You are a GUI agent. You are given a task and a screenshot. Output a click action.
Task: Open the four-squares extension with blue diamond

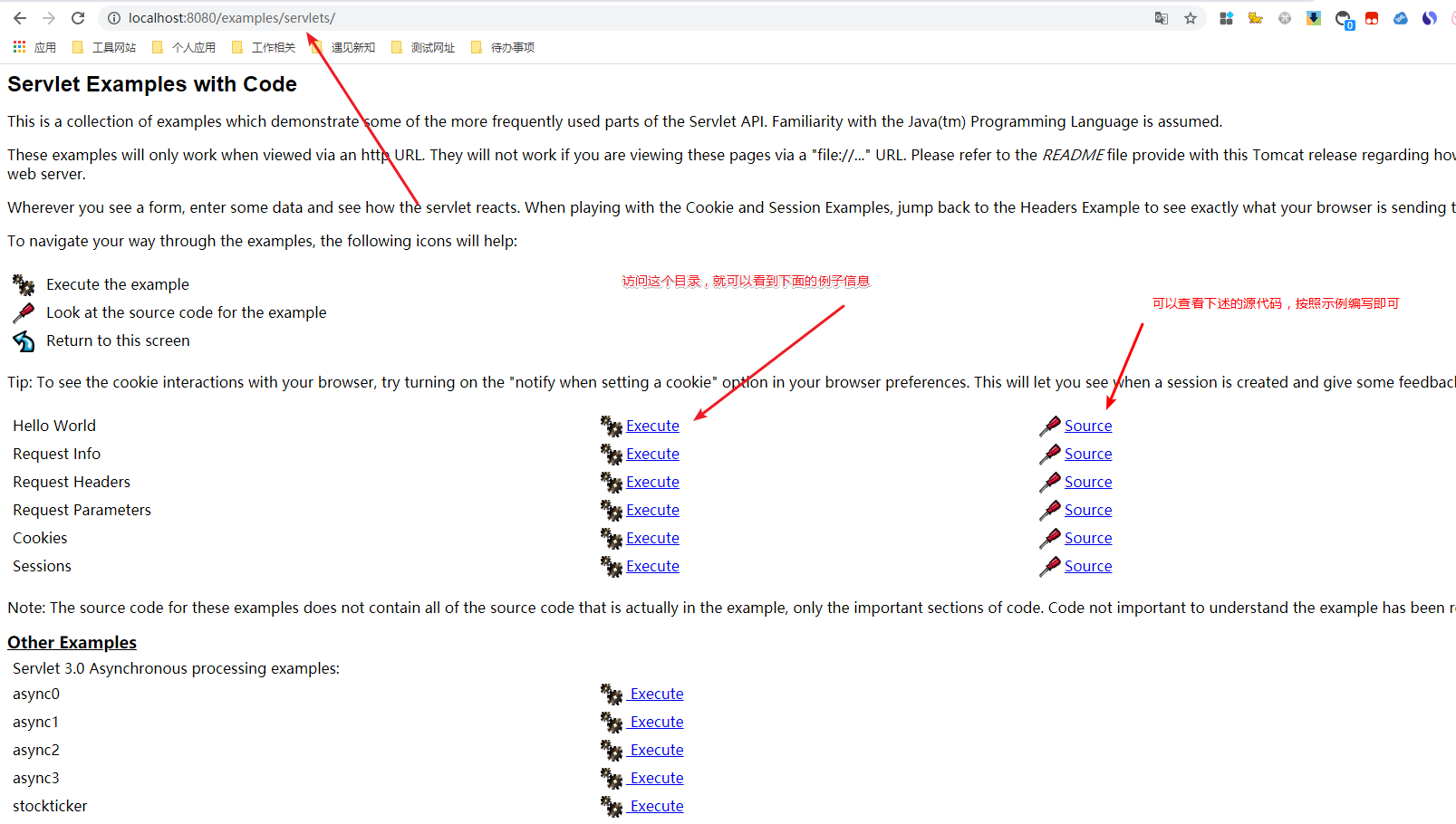(x=1226, y=18)
